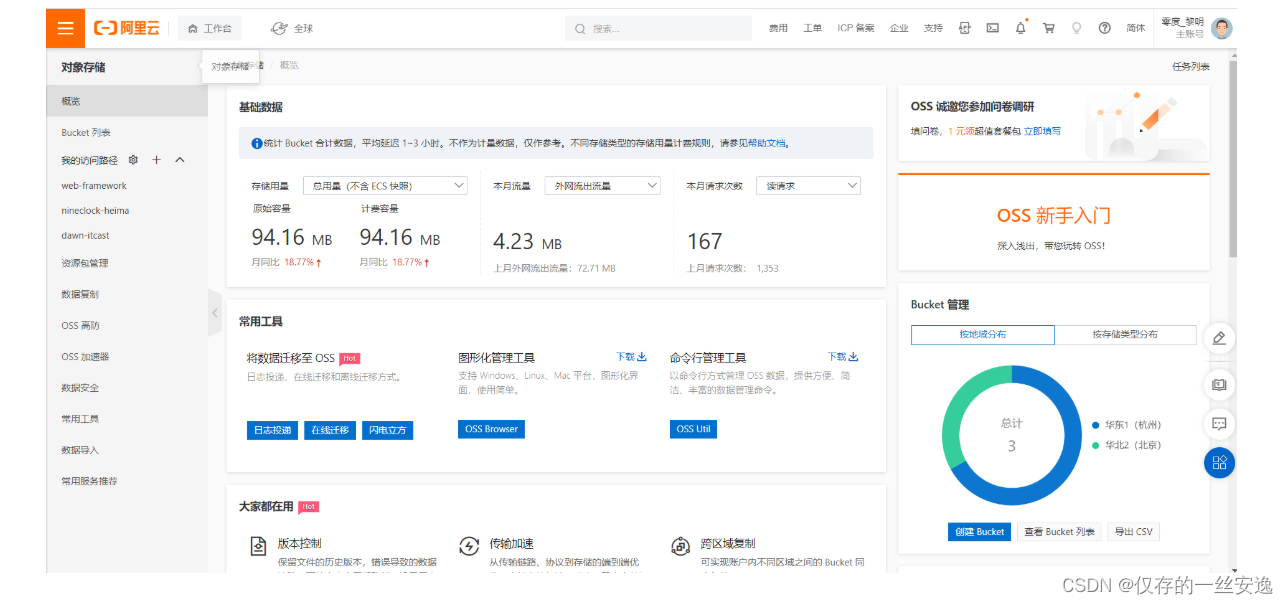This screenshot has width=1288, height=604.
Task: Open the 读请求 request type dropdown
Action: click(x=808, y=186)
